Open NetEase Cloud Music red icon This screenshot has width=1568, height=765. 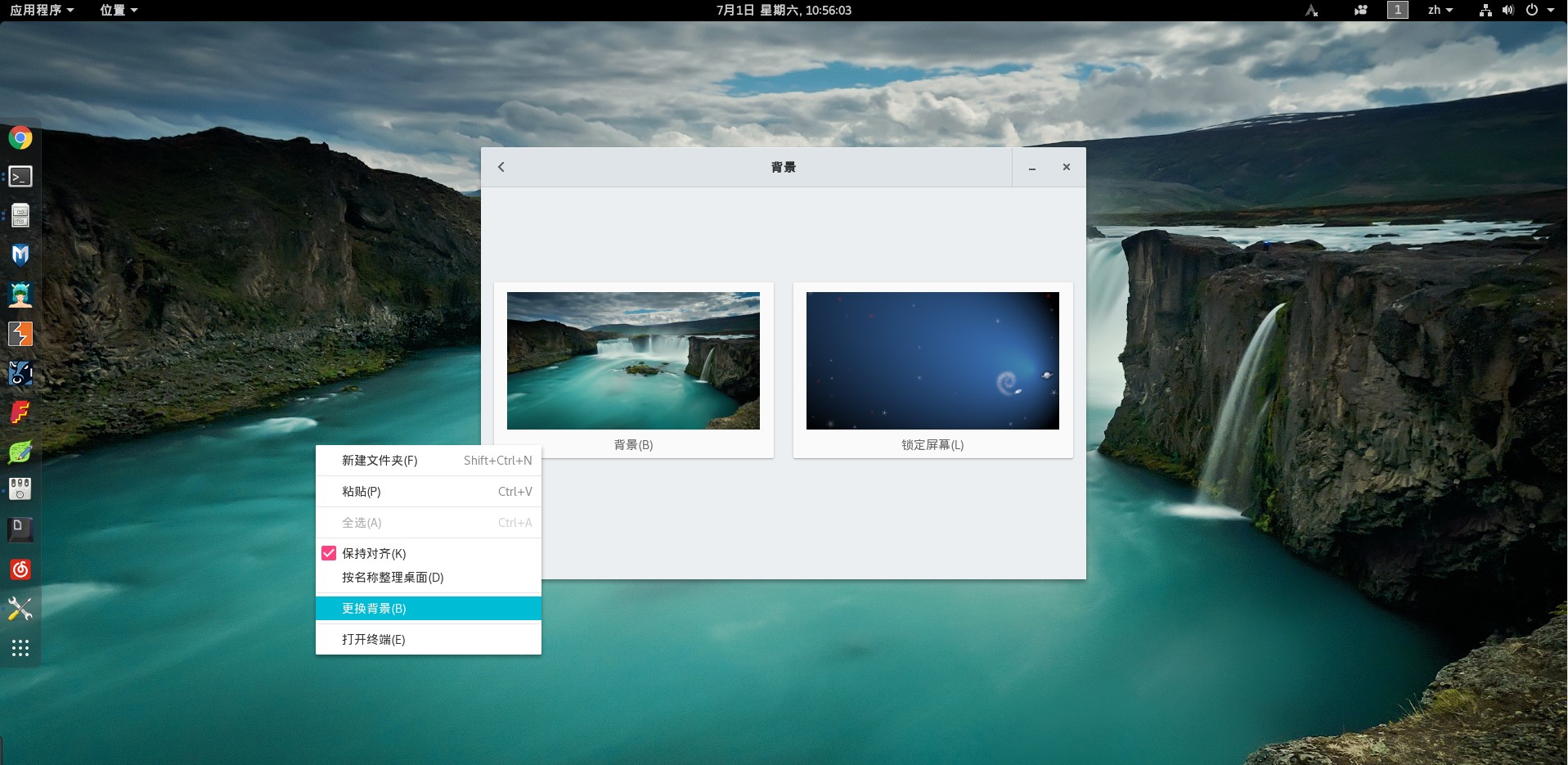tap(20, 569)
